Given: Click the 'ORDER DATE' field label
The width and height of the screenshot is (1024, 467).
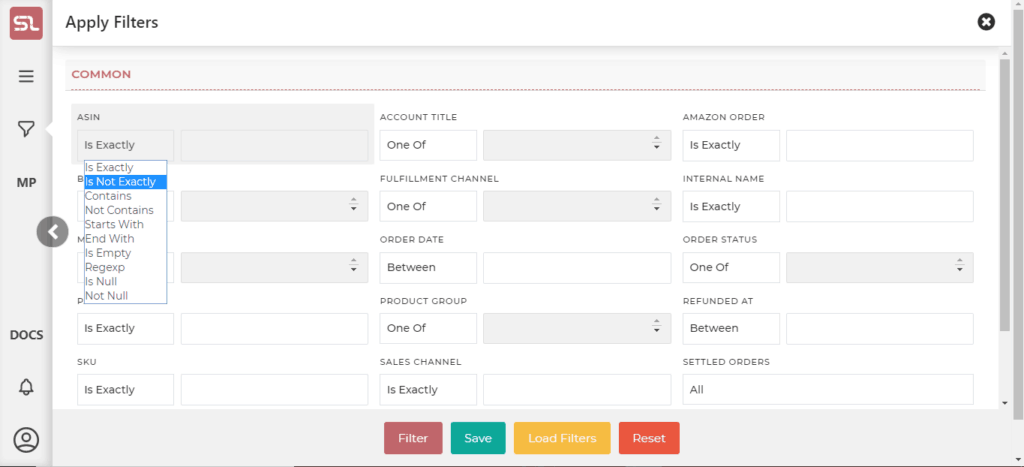Looking at the screenshot, I should point(411,240).
